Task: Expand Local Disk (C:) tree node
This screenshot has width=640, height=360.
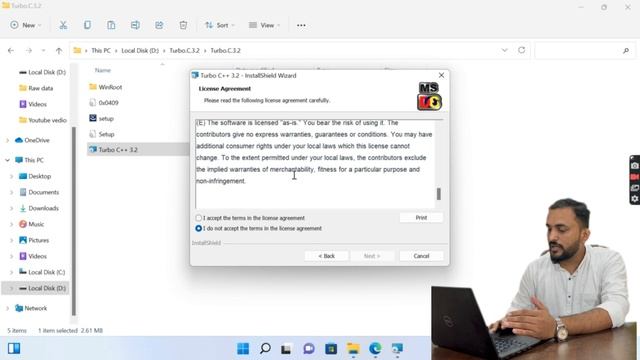Action: pos(11,272)
